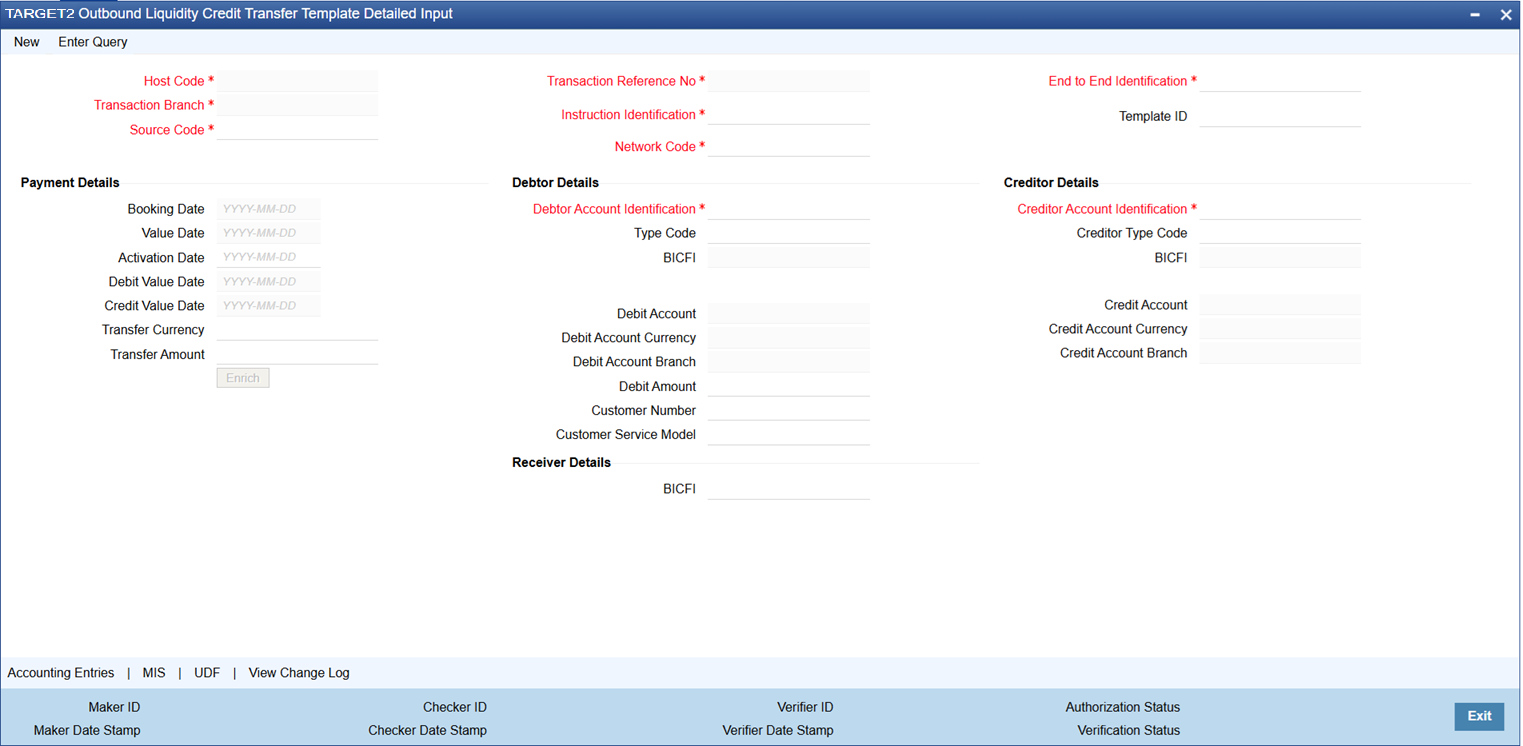Click the Debit Value Date field

tap(268, 282)
